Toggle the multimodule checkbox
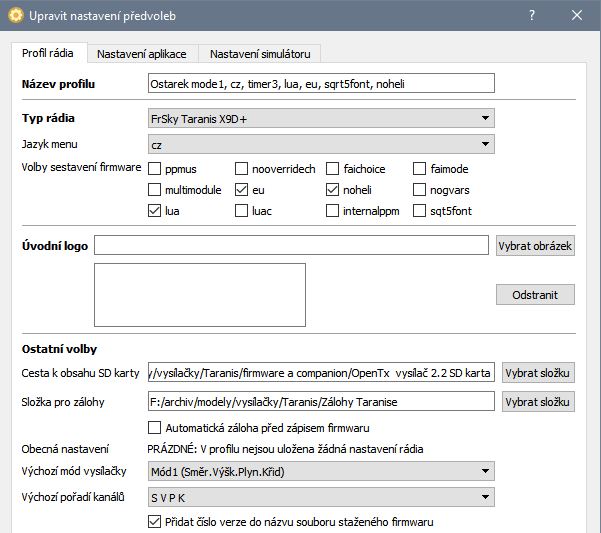601x533 pixels. pos(155,189)
